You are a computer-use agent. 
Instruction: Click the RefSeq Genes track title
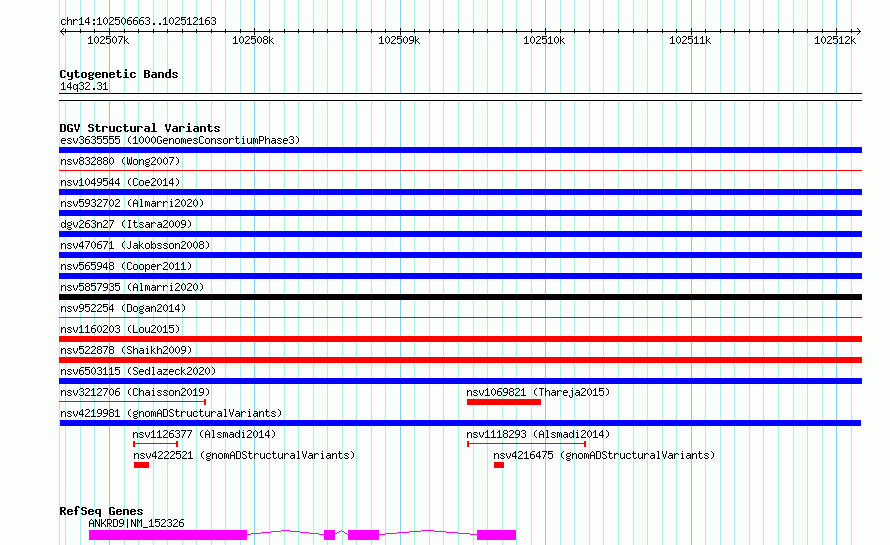coord(101,511)
